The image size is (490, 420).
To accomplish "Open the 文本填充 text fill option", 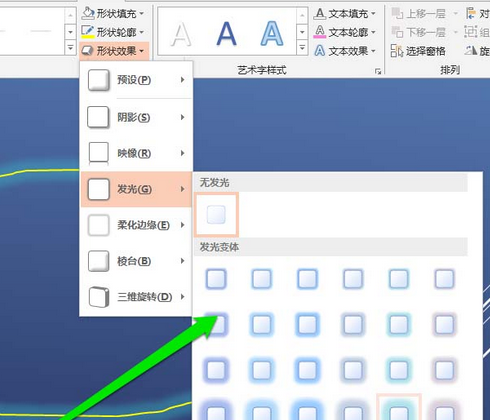I will click(x=345, y=13).
